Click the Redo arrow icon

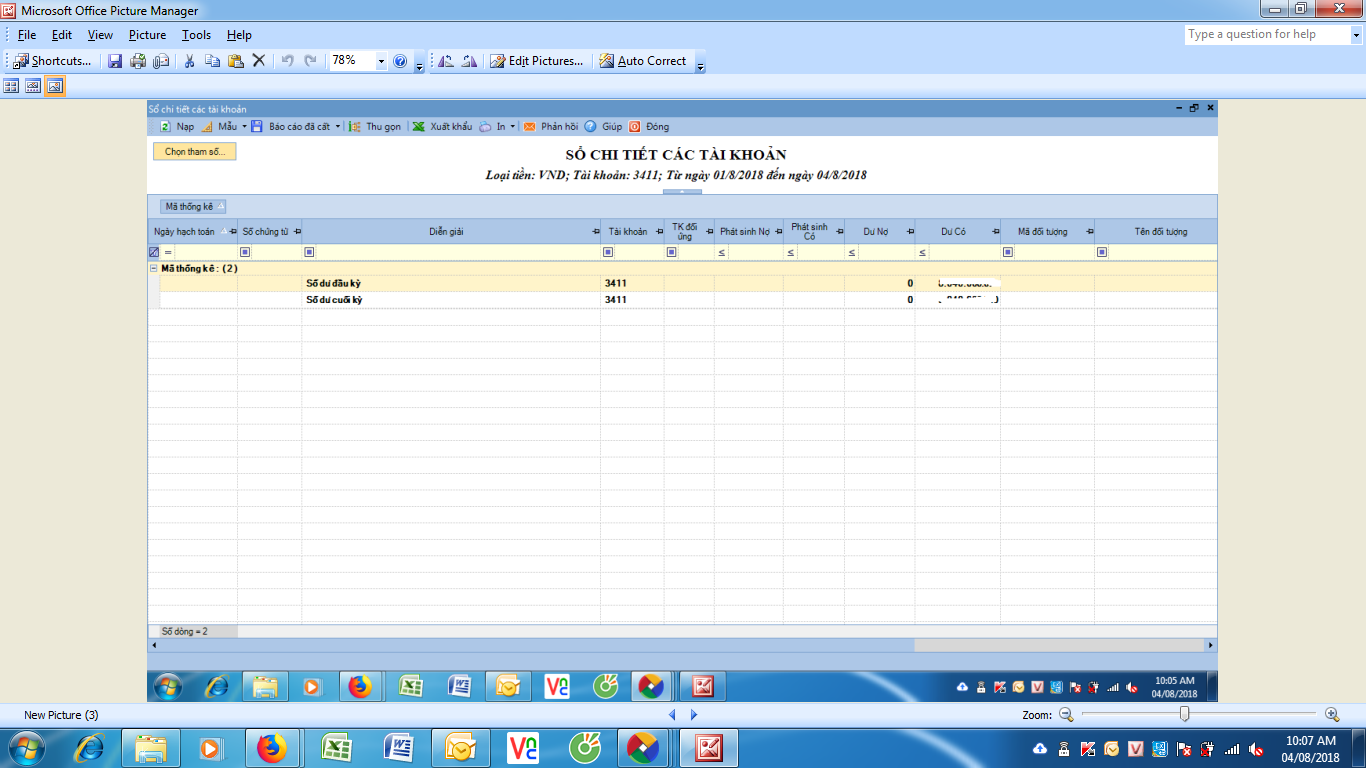point(310,61)
